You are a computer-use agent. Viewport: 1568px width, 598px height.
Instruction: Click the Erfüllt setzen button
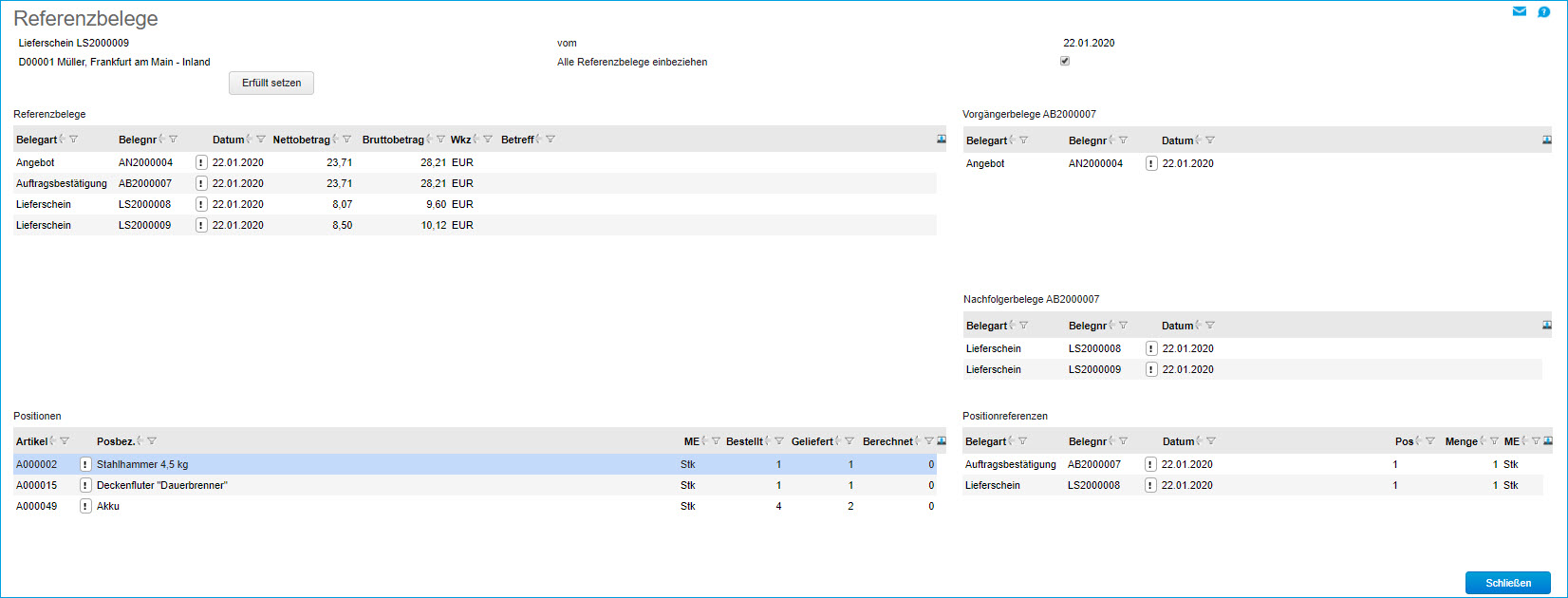[271, 84]
